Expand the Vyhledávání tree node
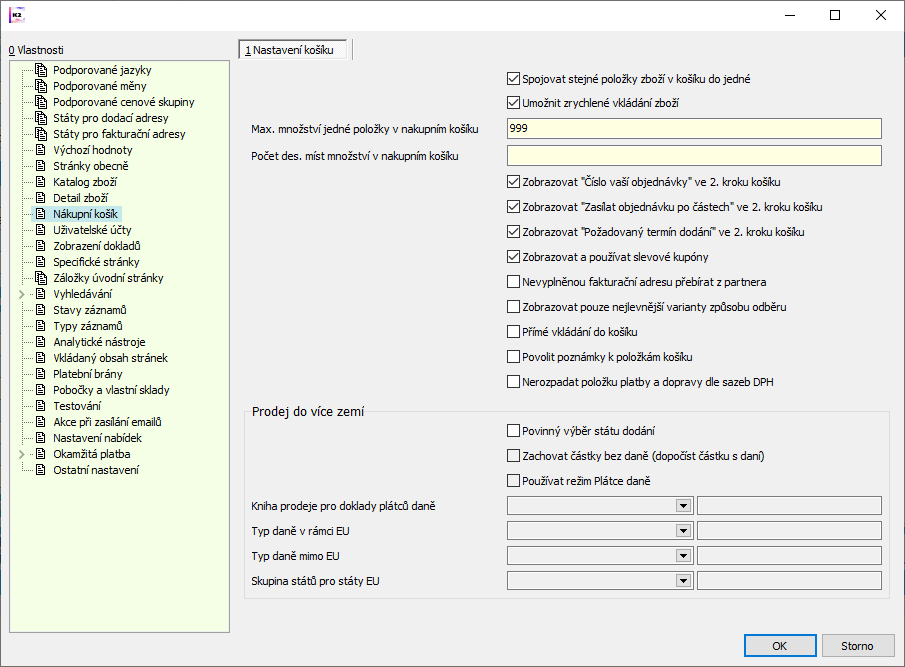905x667 pixels. point(22,294)
